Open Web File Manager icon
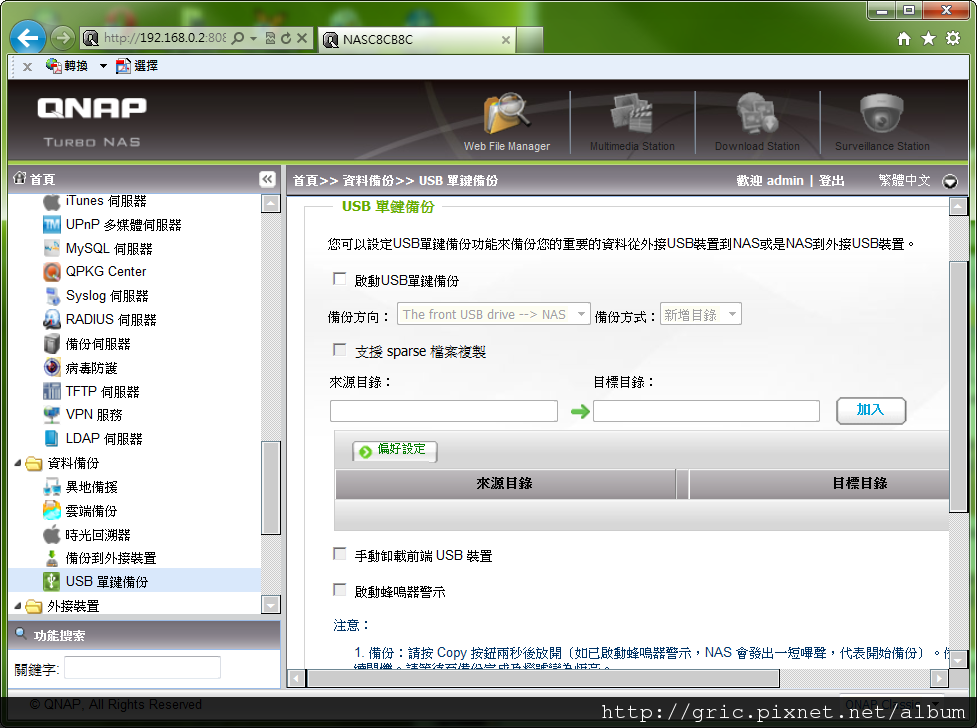This screenshot has width=977, height=728. pos(507,122)
